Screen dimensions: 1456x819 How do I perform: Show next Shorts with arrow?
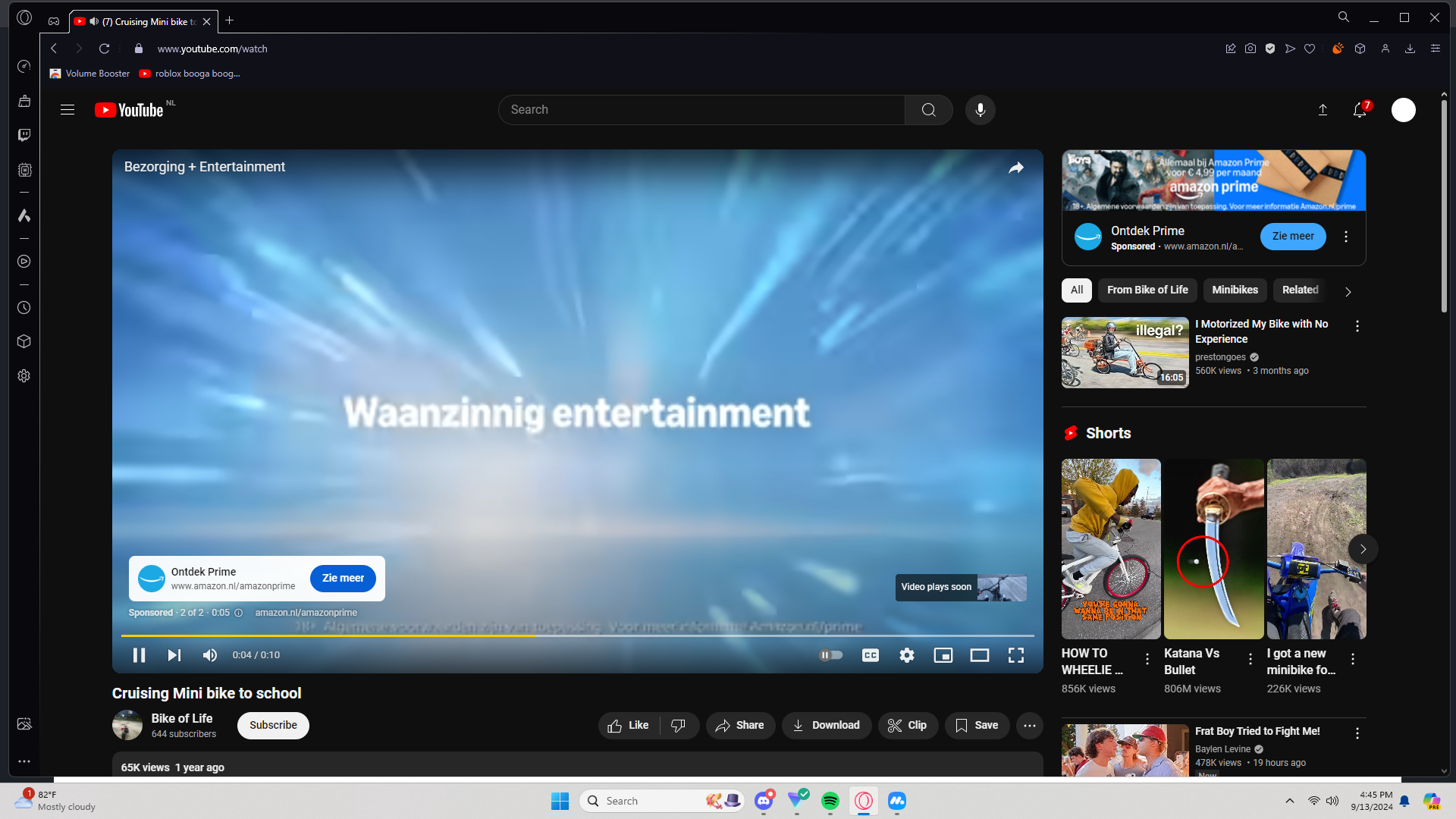pyautogui.click(x=1363, y=549)
